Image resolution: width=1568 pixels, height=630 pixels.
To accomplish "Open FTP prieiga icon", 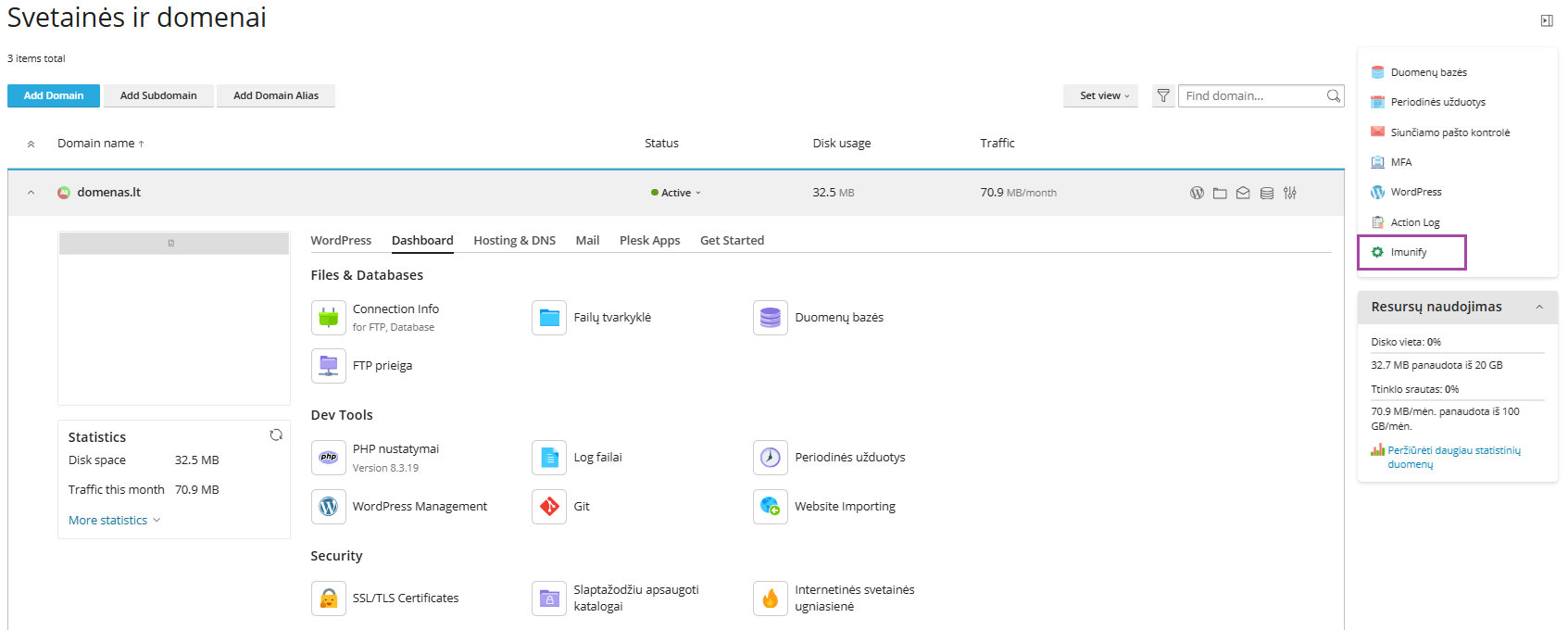I will tap(329, 366).
